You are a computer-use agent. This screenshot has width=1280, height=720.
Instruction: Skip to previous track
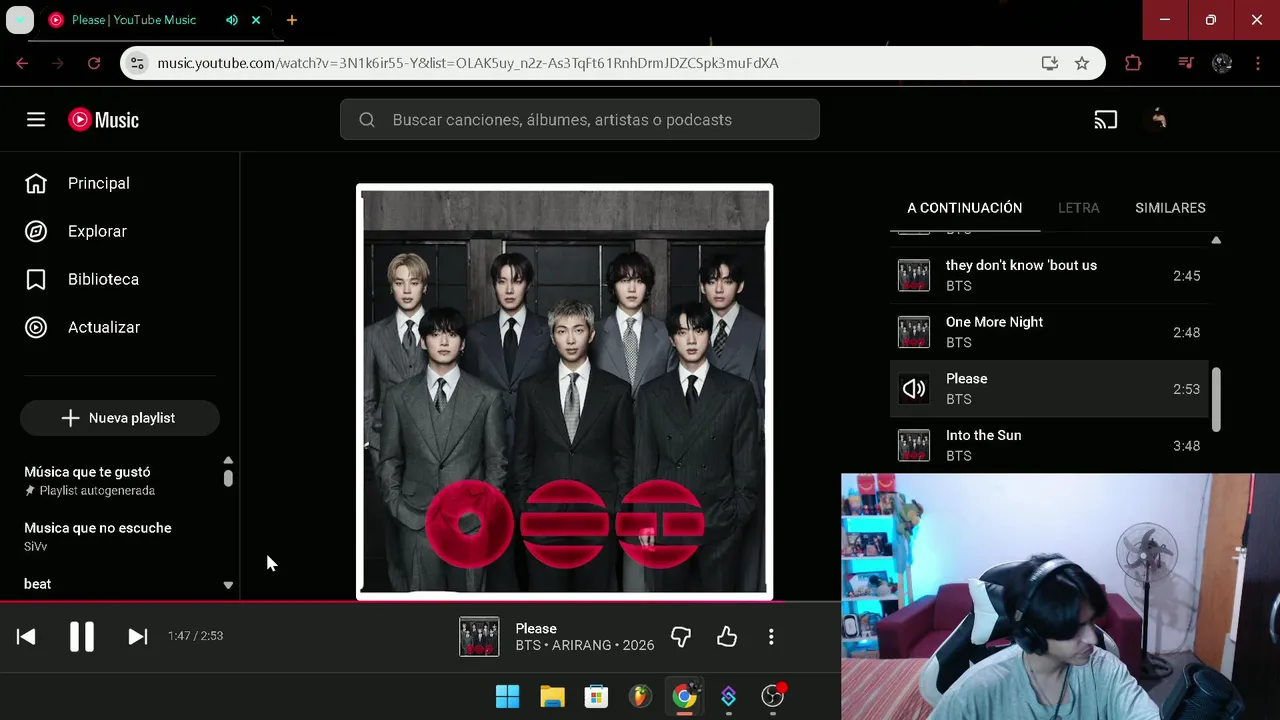pyautogui.click(x=26, y=637)
